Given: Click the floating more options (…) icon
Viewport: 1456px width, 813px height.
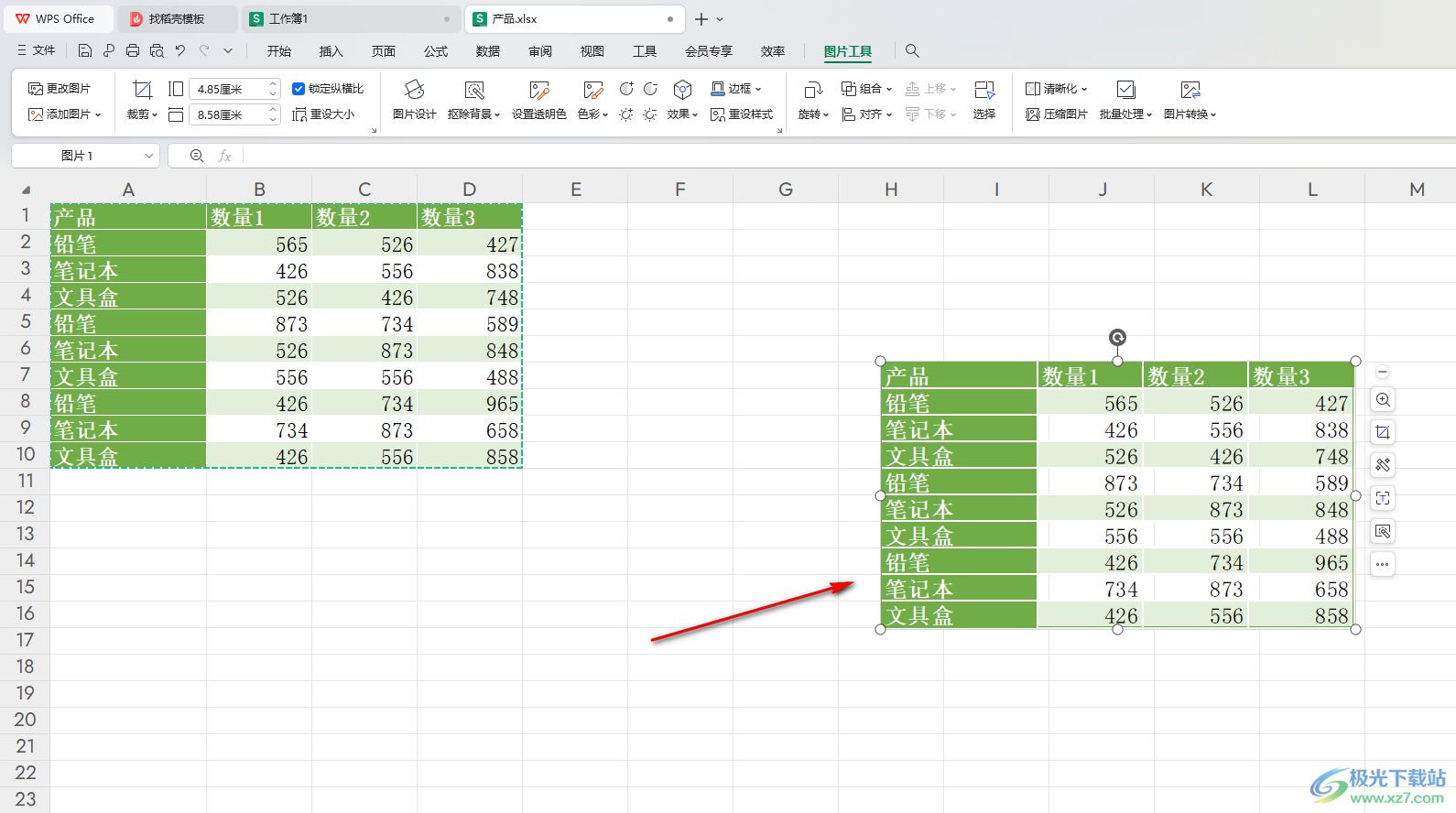Looking at the screenshot, I should [x=1383, y=564].
